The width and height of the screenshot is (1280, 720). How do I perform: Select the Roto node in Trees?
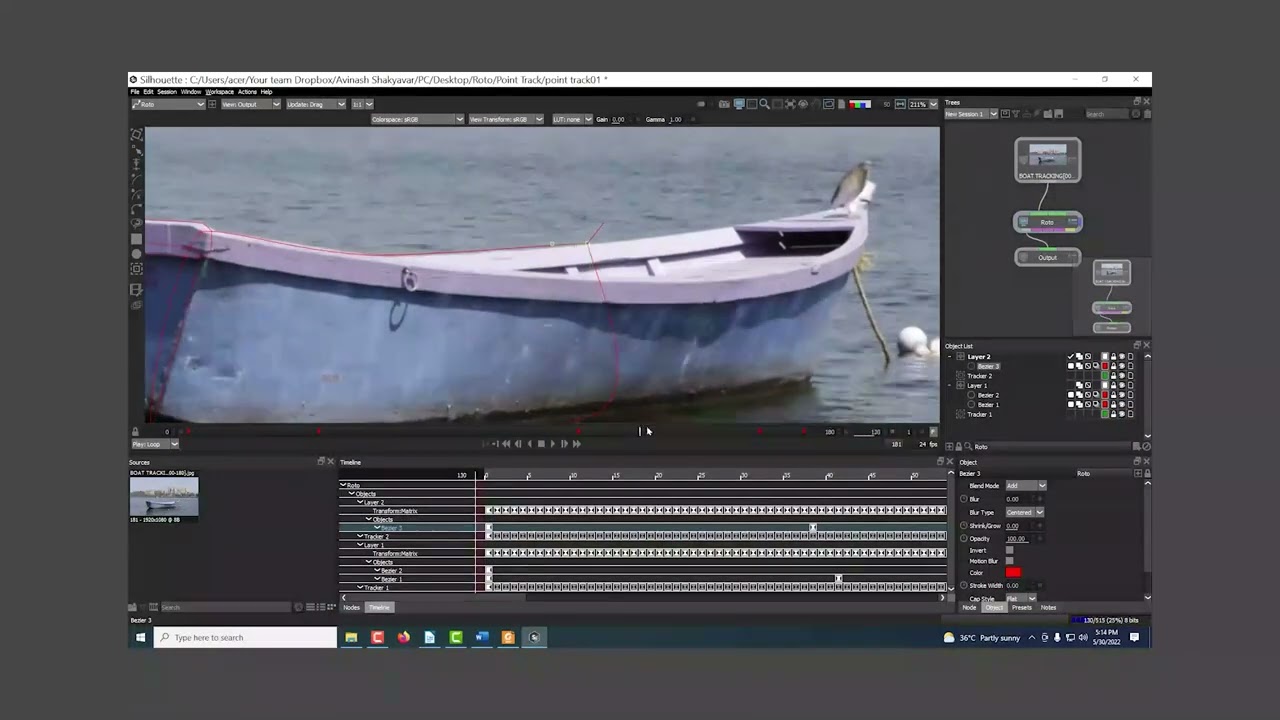click(1047, 222)
